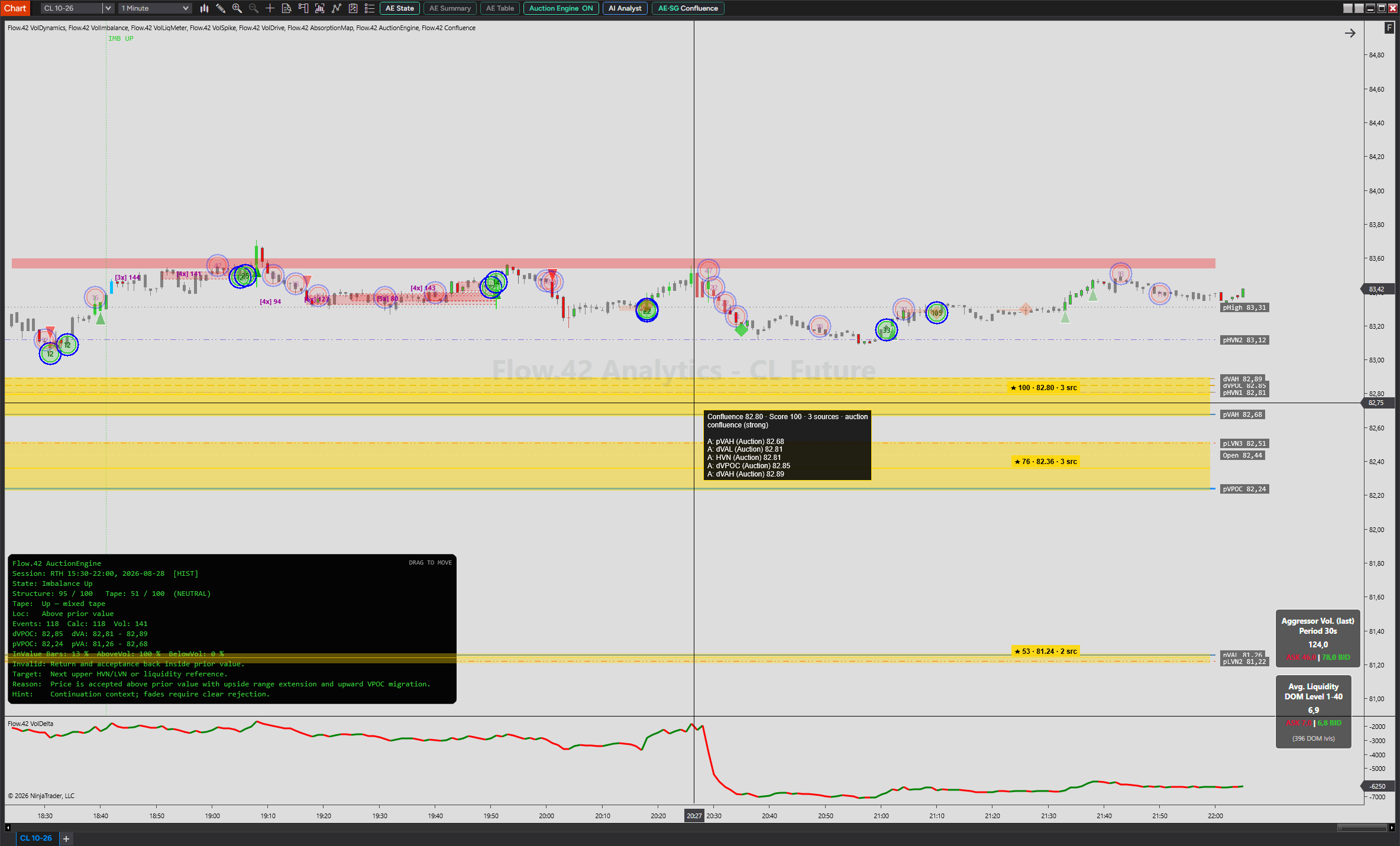This screenshot has width=1400, height=846.
Task: Click the Open 82,44 level label
Action: click(x=1242, y=455)
